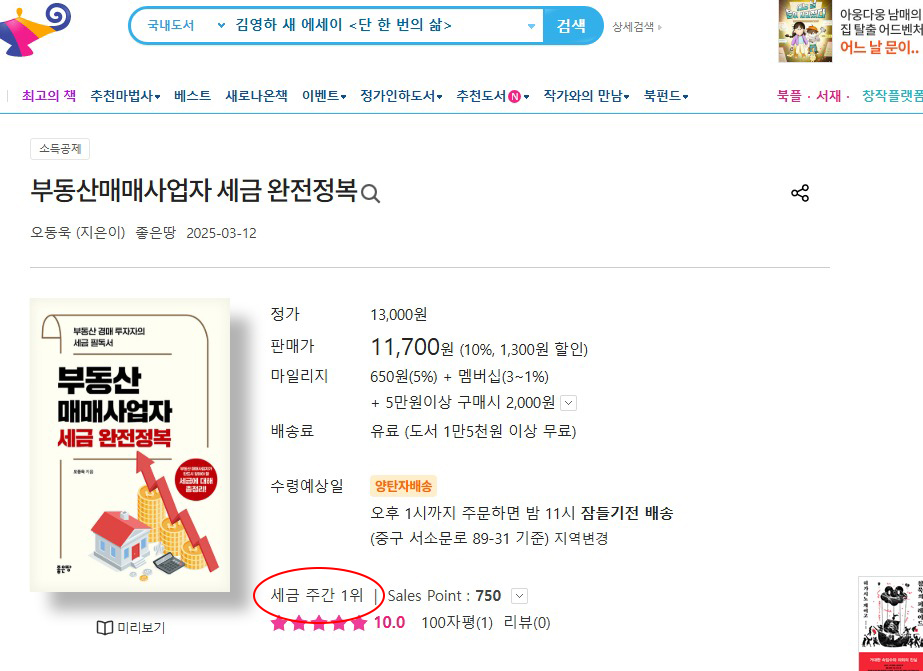Click the open-book 미리보기 preview icon
This screenshot has width=923, height=671.
click(105, 628)
